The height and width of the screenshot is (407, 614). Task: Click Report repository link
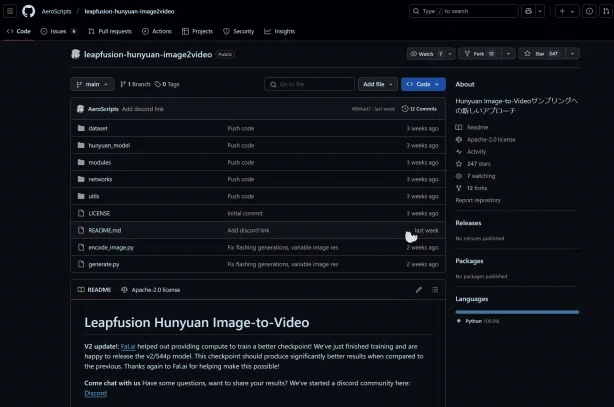pyautogui.click(x=478, y=200)
